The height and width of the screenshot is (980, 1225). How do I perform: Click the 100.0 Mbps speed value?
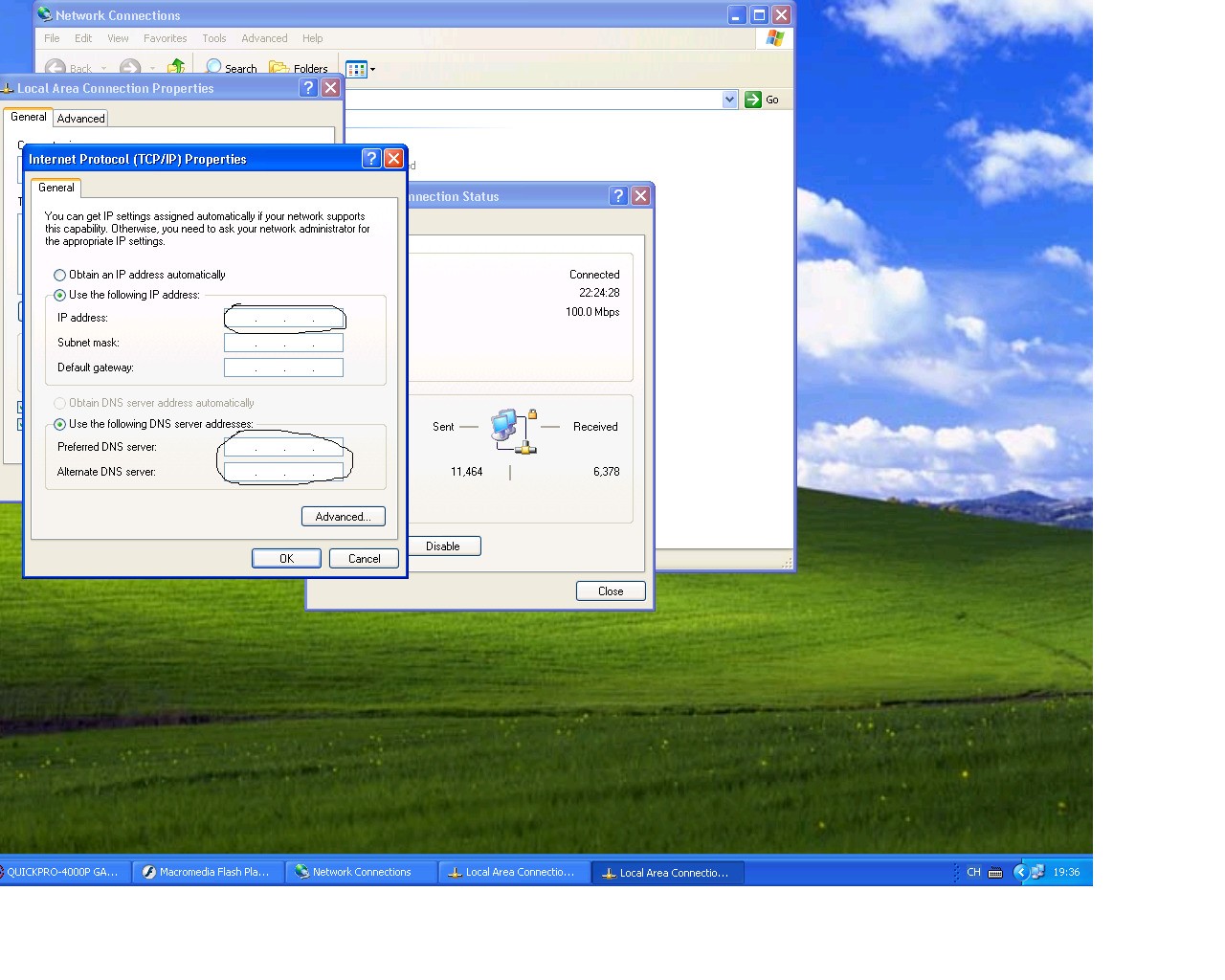pyautogui.click(x=592, y=312)
